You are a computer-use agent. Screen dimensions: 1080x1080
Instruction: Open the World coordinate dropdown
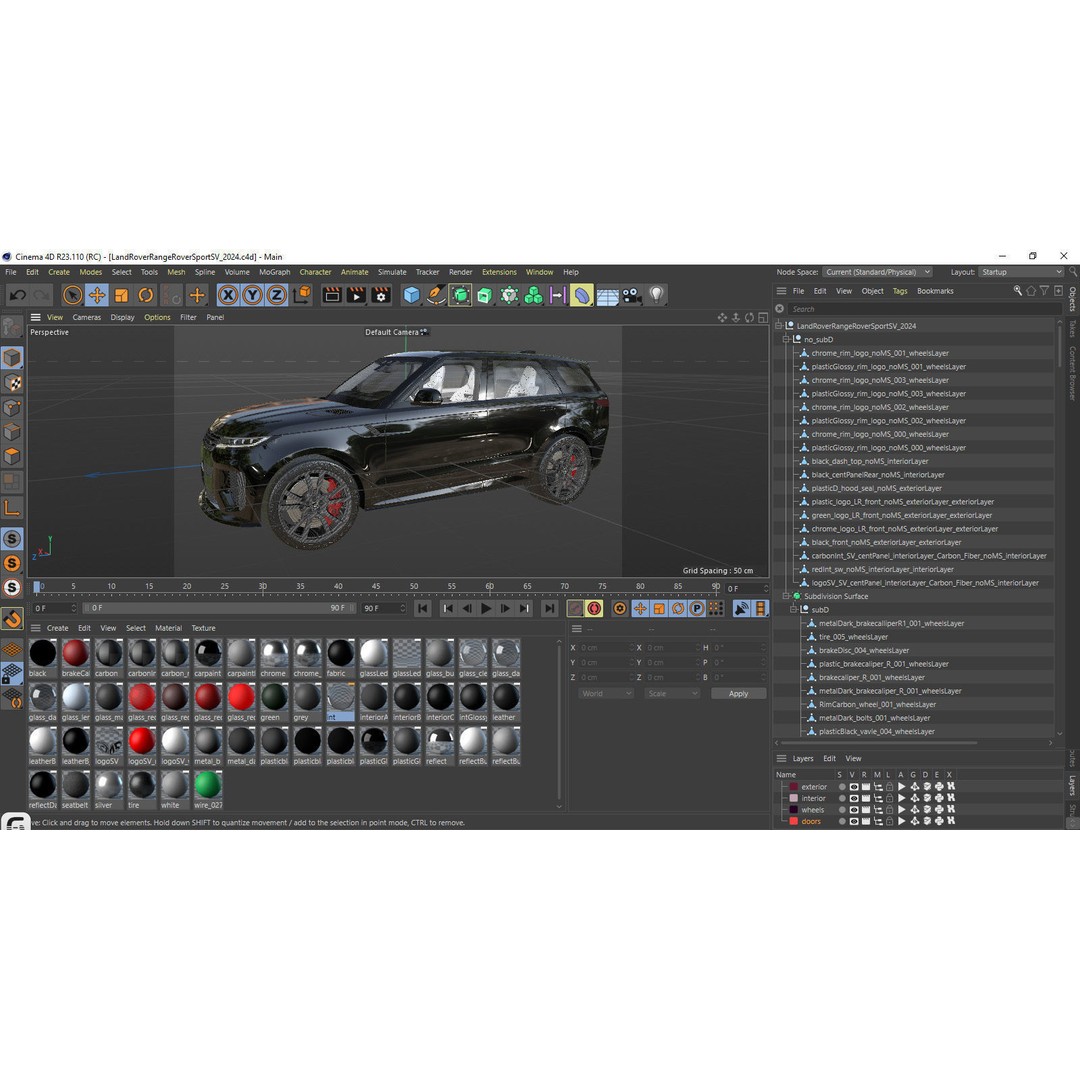click(x=606, y=694)
